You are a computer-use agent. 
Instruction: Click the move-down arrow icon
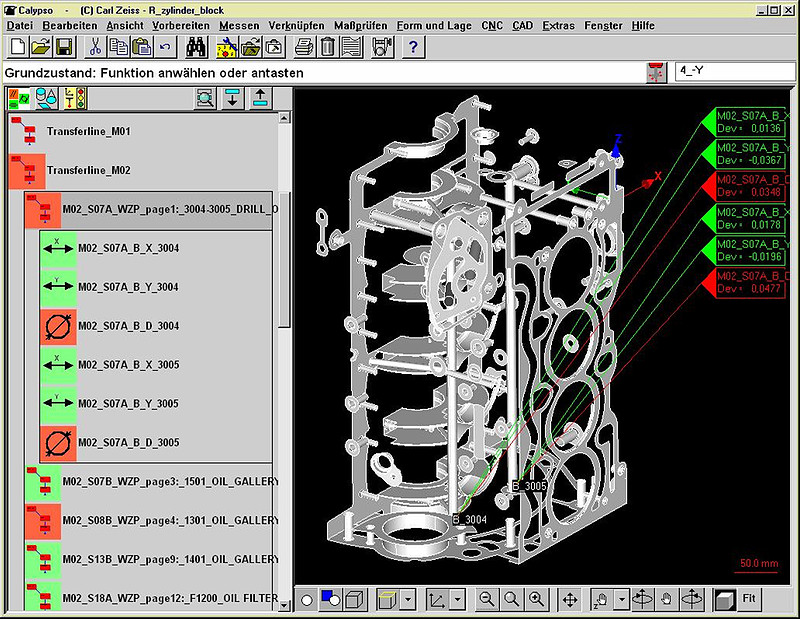pyautogui.click(x=233, y=98)
